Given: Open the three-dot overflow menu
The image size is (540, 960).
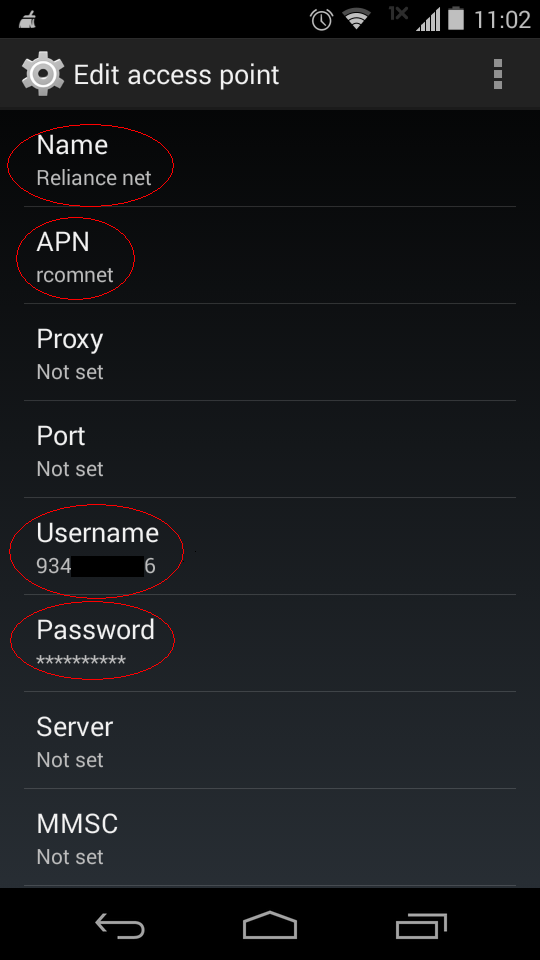Looking at the screenshot, I should [x=498, y=75].
